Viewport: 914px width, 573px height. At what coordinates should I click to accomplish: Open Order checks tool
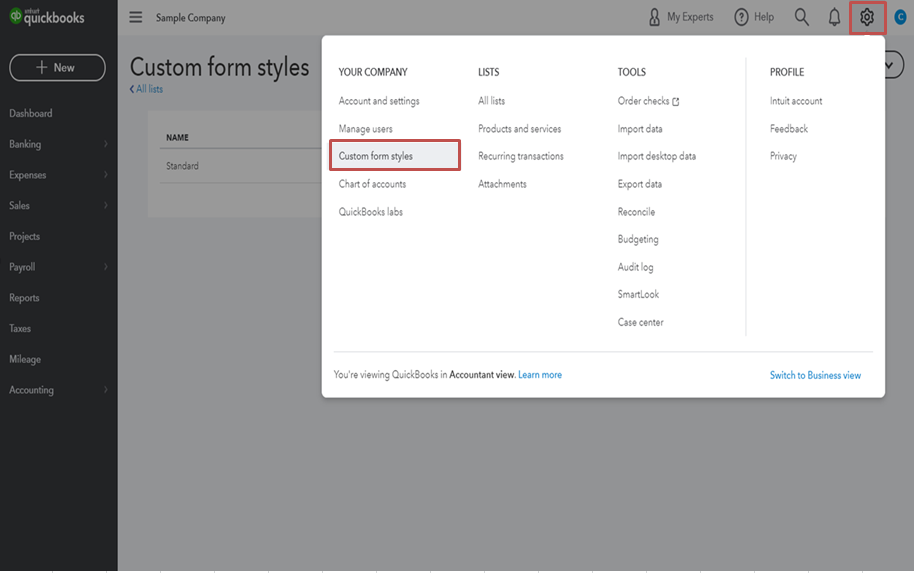[644, 101]
